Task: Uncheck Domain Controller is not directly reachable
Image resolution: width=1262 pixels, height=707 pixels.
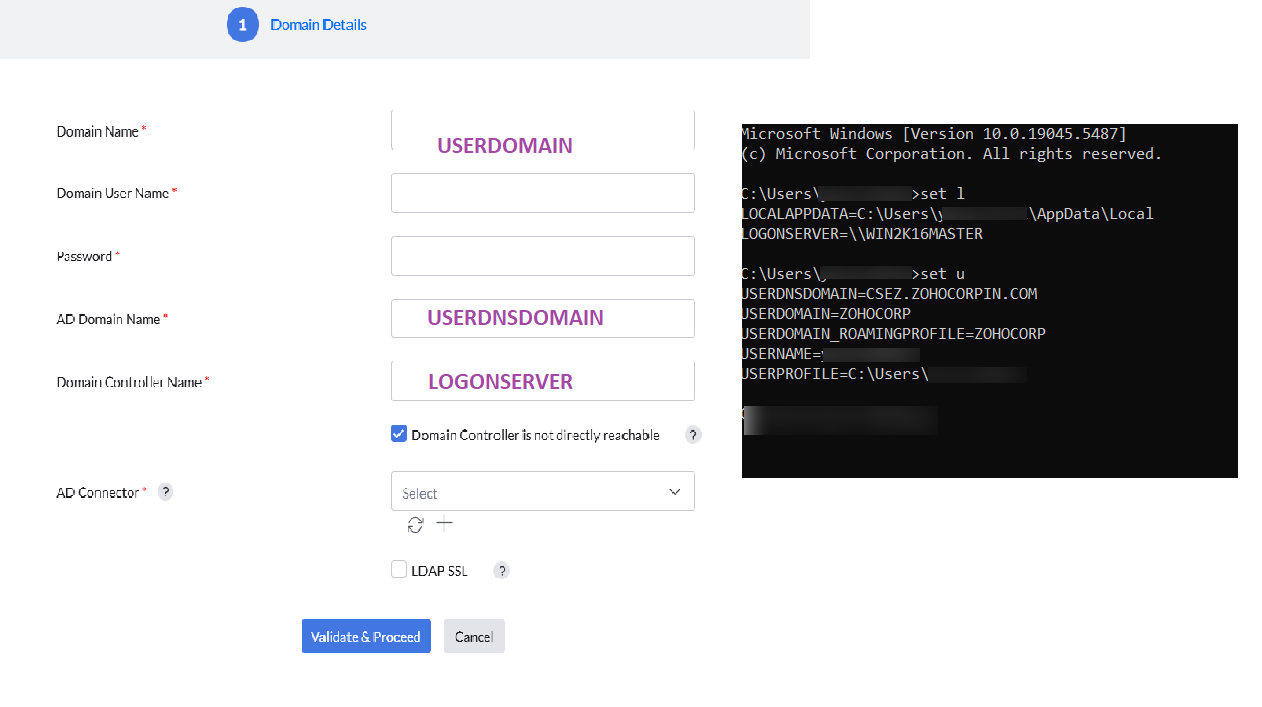Action: point(399,433)
